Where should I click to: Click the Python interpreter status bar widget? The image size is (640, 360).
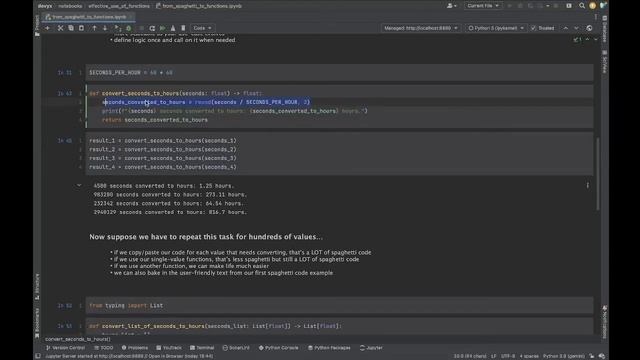click(x=564, y=356)
